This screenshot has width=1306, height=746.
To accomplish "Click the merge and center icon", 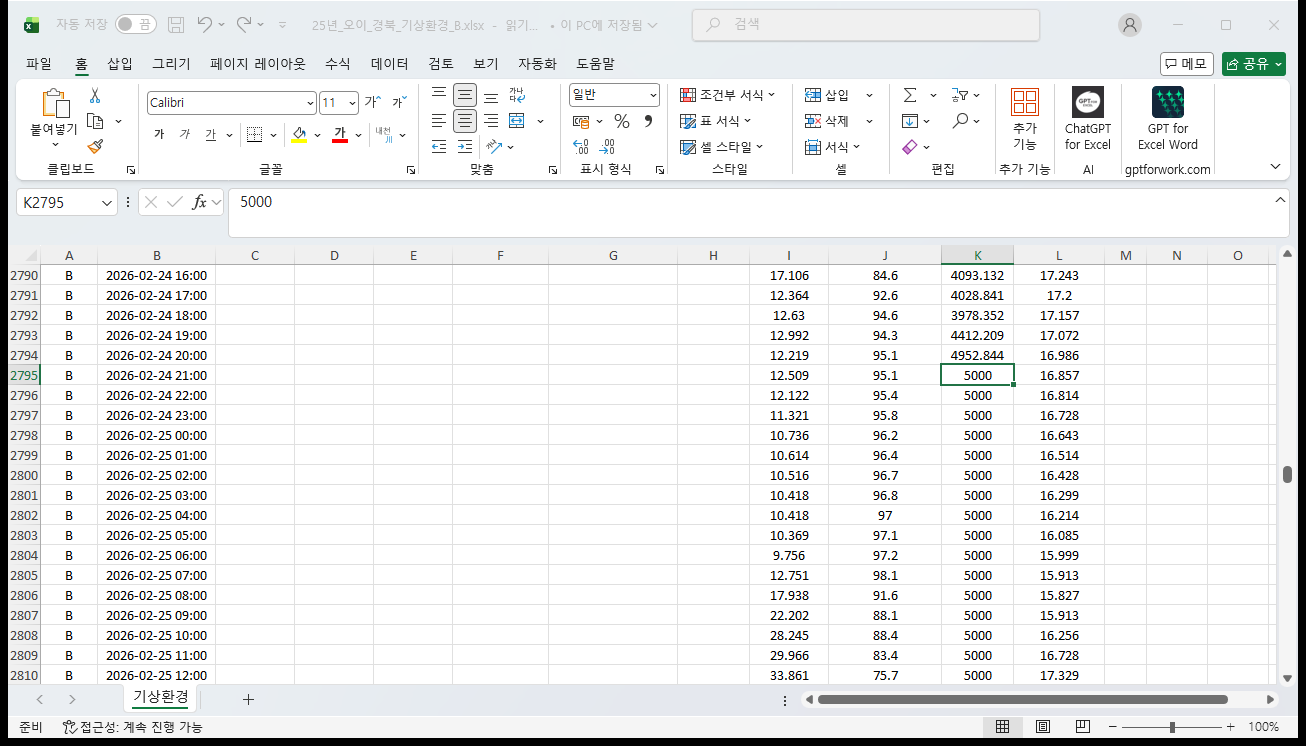I will point(517,121).
